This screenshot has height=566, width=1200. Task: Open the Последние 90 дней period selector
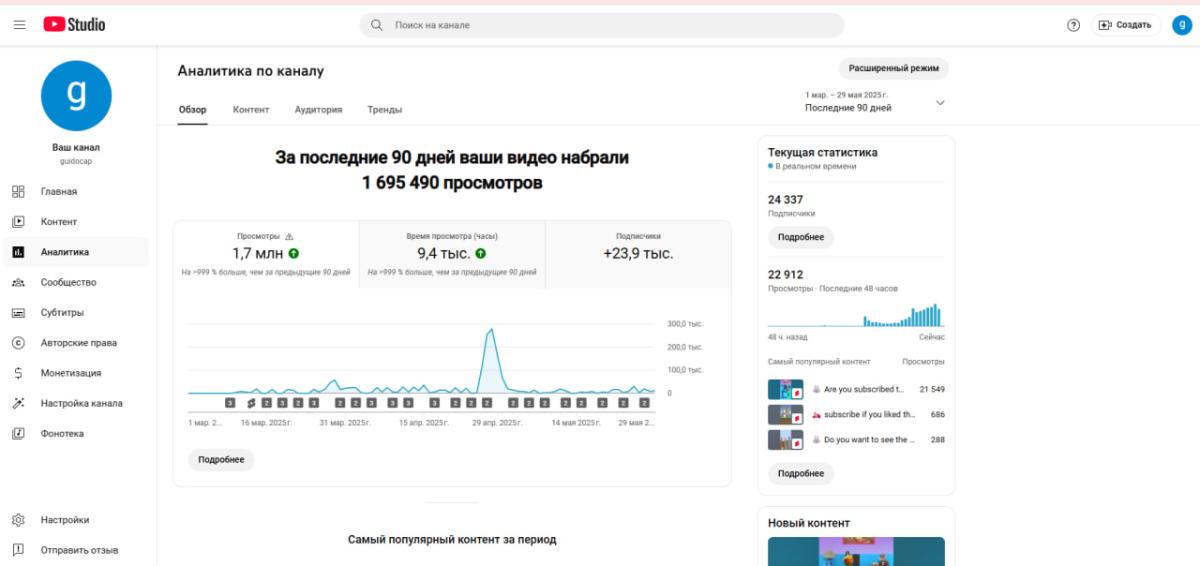pos(875,102)
